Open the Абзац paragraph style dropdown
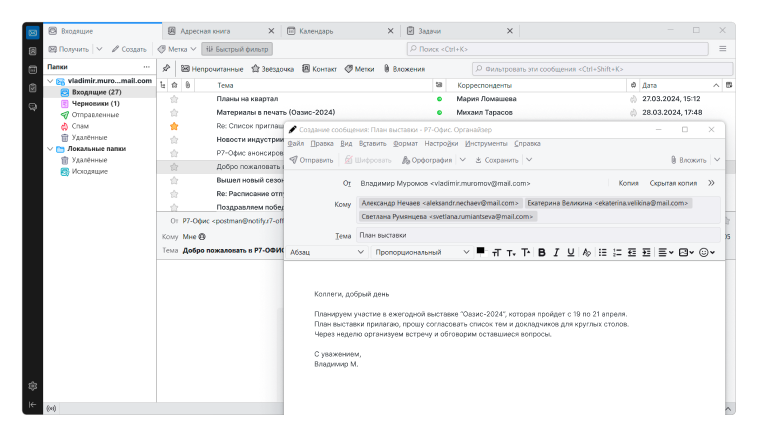The image size is (758, 437). (x=325, y=253)
